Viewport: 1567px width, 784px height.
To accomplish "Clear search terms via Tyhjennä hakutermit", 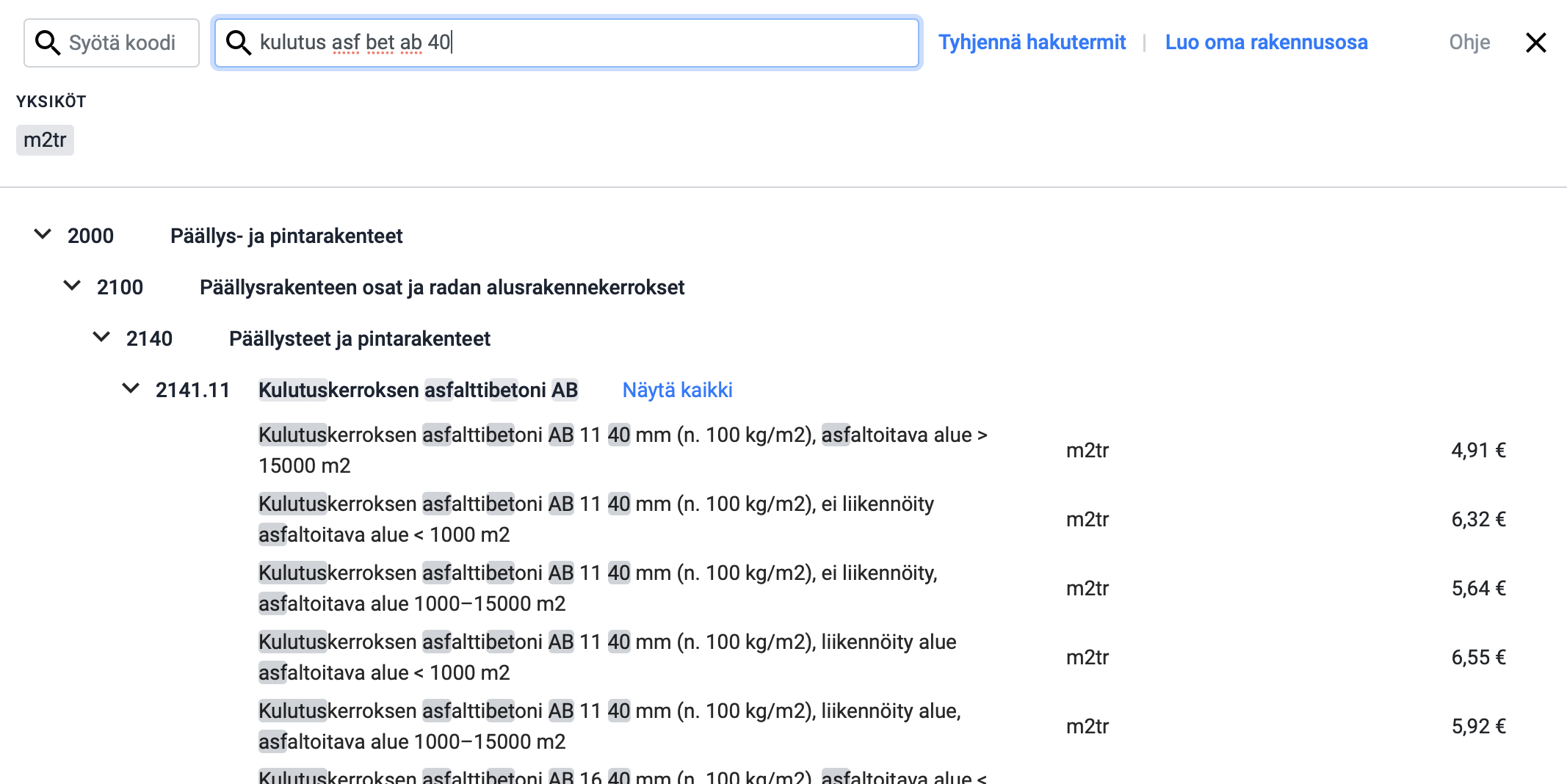I will pyautogui.click(x=1032, y=43).
